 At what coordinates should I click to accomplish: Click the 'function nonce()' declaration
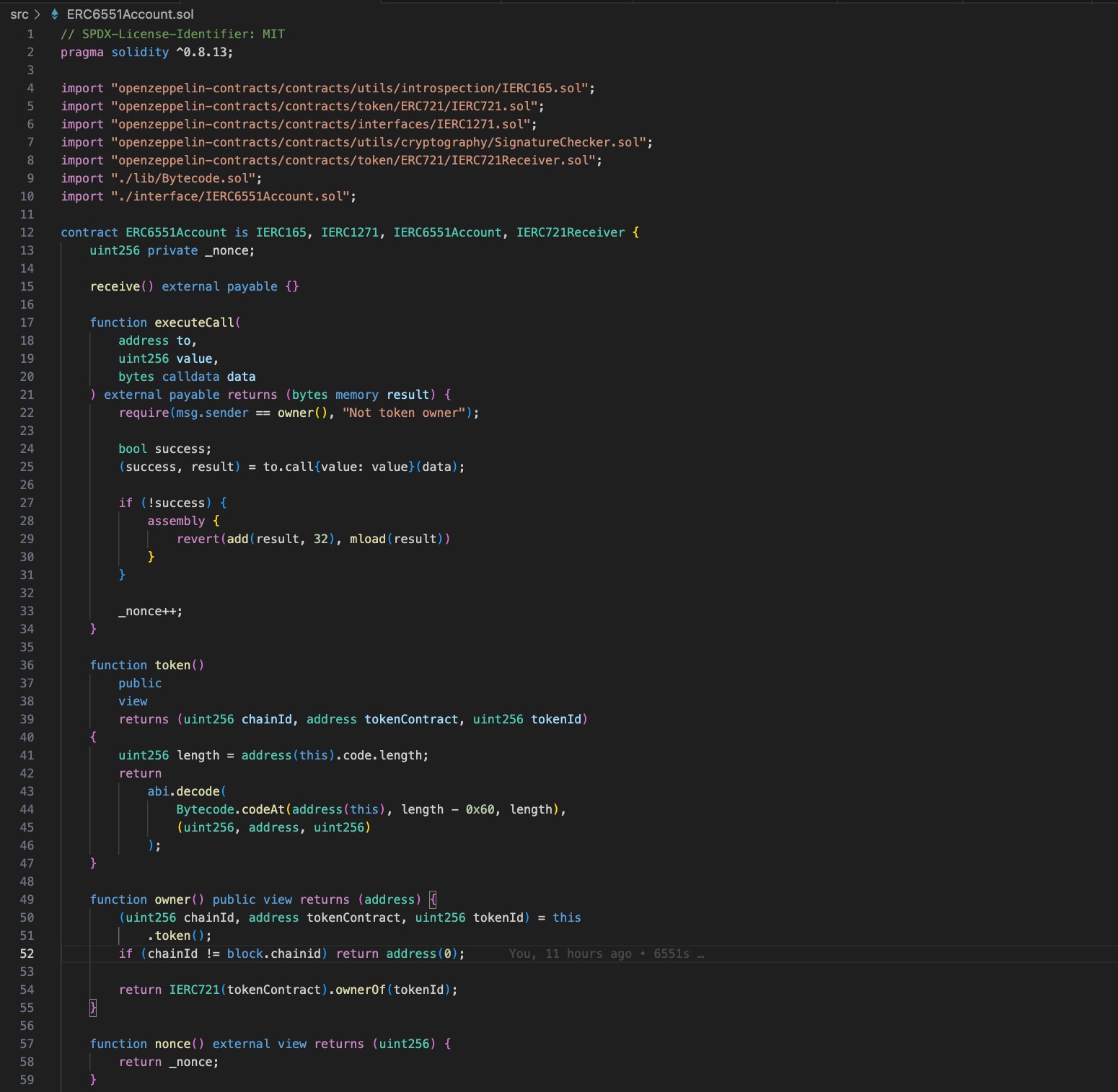pos(147,1044)
